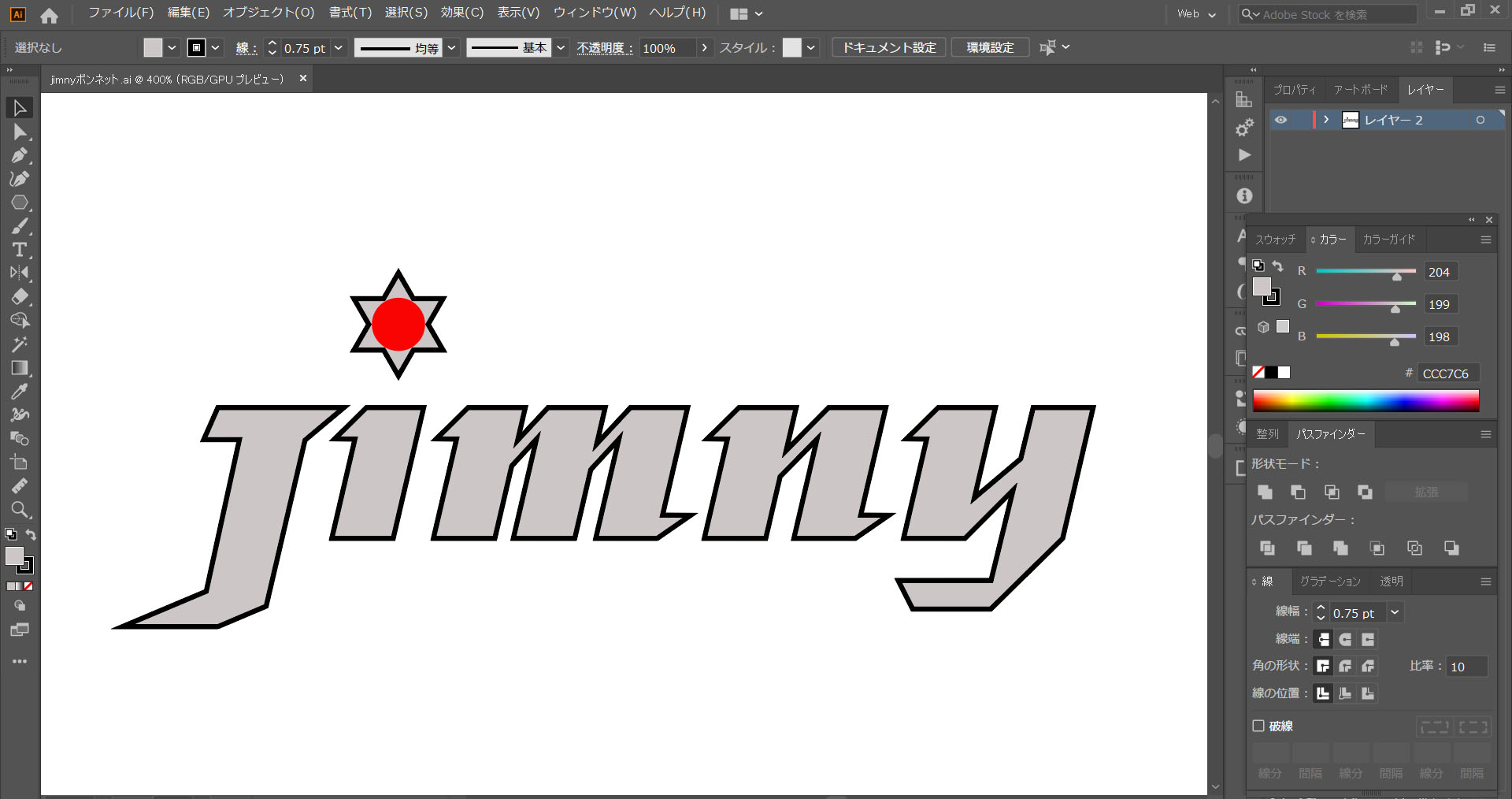Open 効果(C) menu

point(462,13)
